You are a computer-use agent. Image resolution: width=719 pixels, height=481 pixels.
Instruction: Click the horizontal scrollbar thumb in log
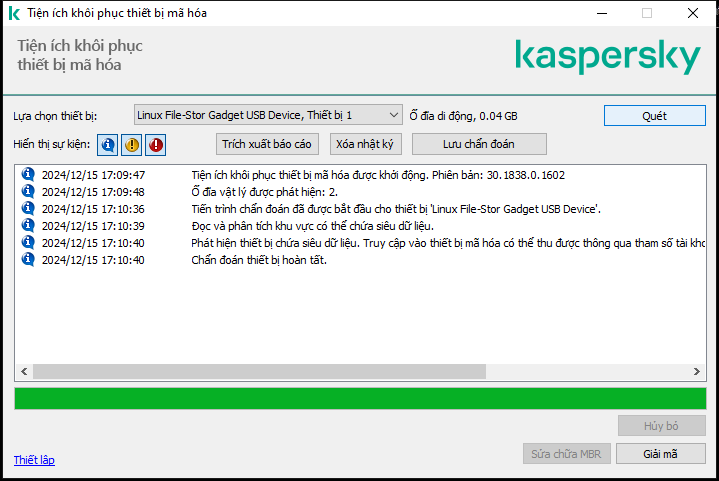pyautogui.click(x=260, y=371)
